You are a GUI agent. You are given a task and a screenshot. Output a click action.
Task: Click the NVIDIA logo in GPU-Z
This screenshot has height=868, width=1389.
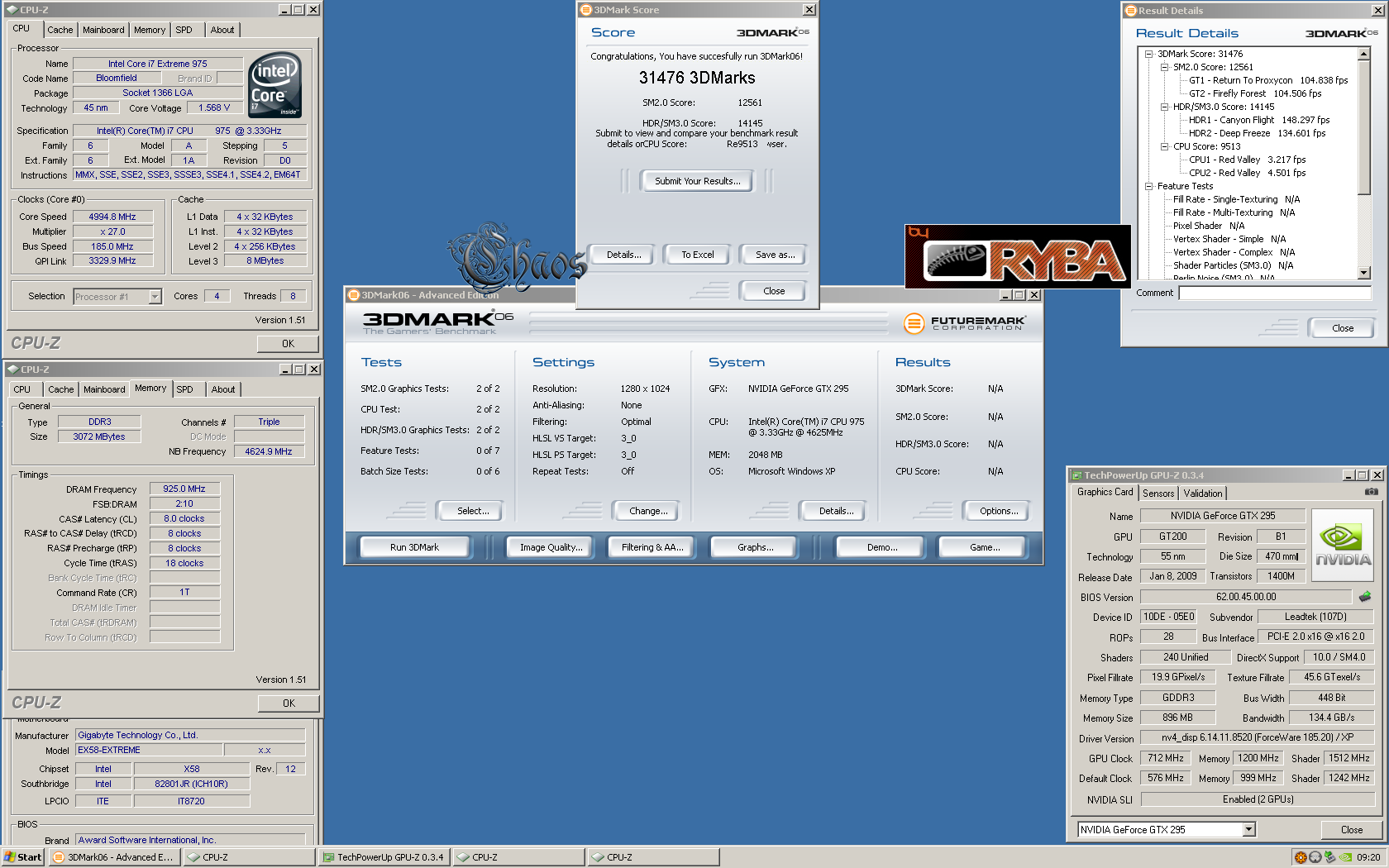[x=1343, y=546]
